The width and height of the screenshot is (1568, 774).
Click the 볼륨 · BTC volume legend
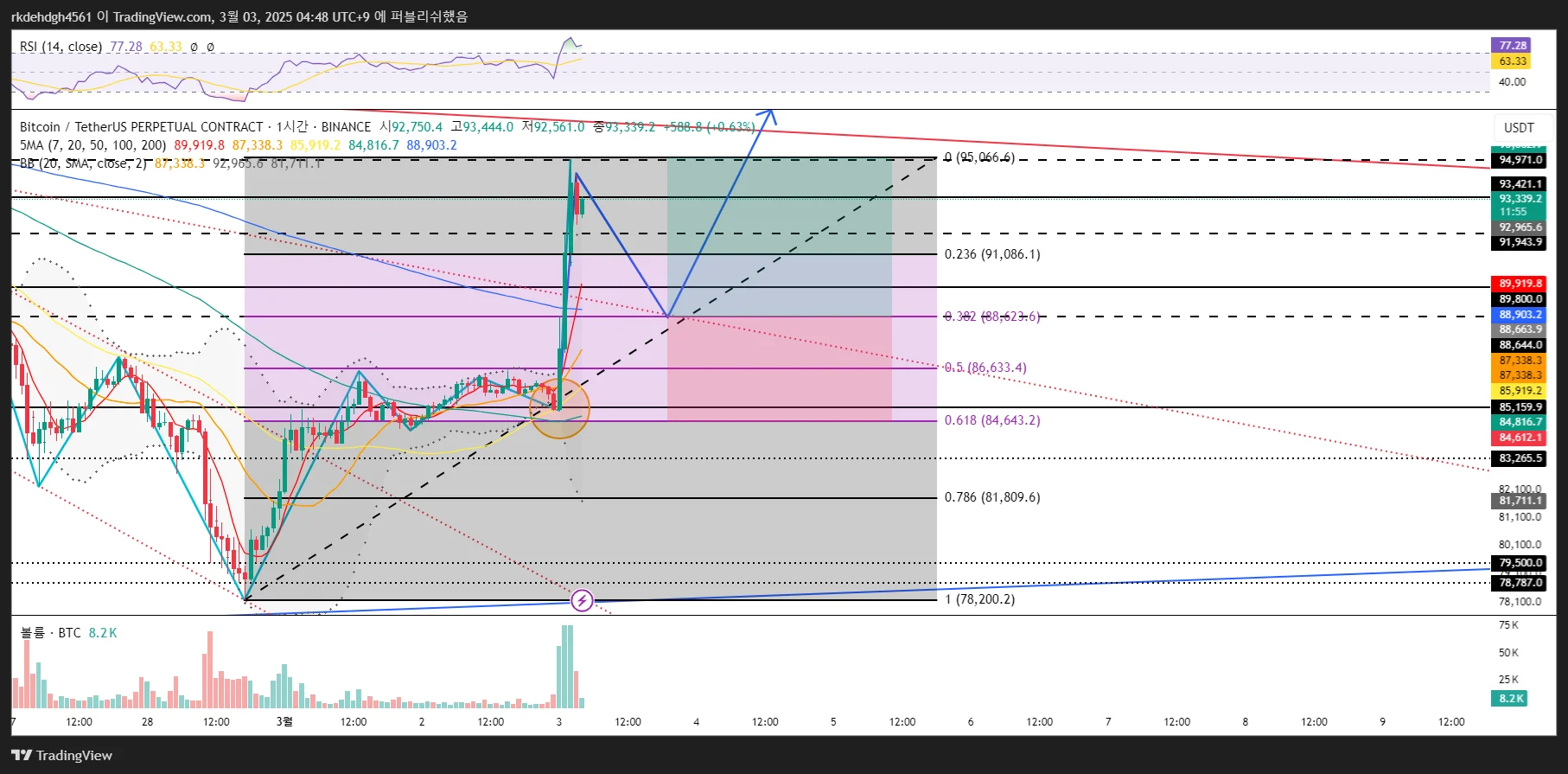pos(50,633)
